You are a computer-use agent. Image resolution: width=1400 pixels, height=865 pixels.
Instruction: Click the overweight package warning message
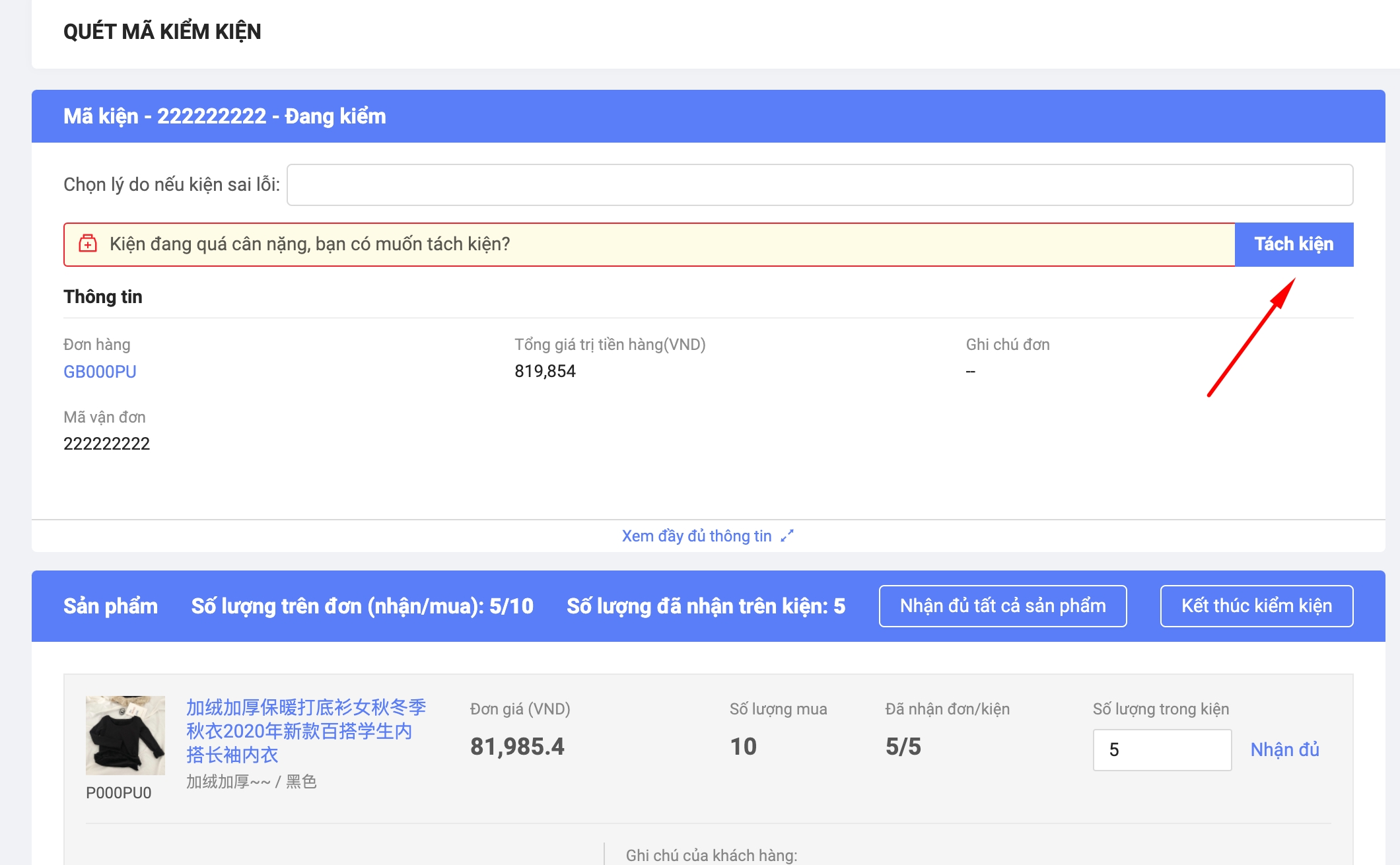(310, 244)
